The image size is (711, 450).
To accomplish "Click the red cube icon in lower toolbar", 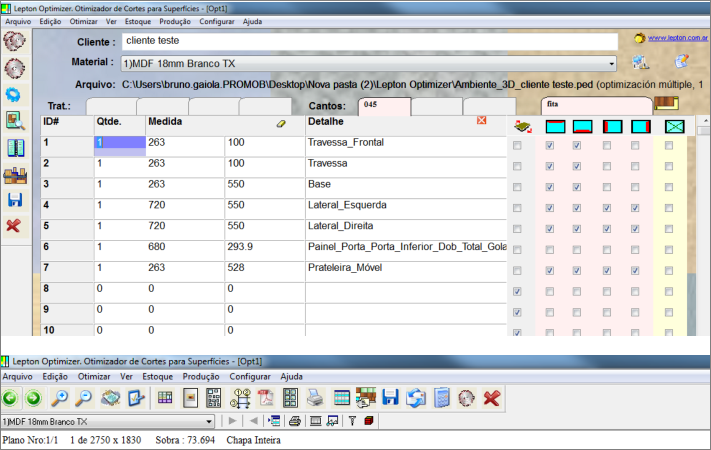I will (x=369, y=421).
